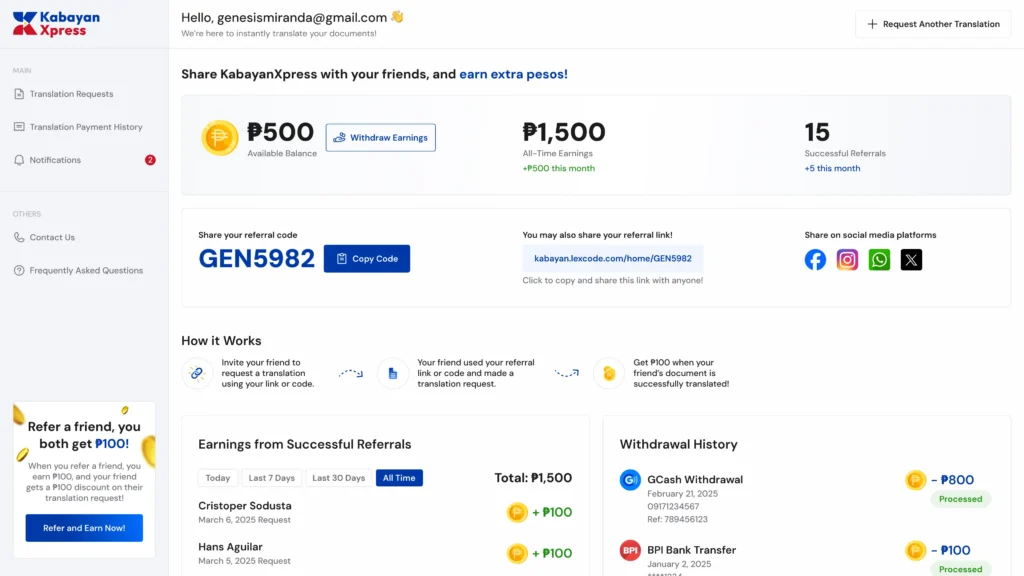Filter earnings by Last 7 Days
The image size is (1024, 576).
(x=272, y=478)
